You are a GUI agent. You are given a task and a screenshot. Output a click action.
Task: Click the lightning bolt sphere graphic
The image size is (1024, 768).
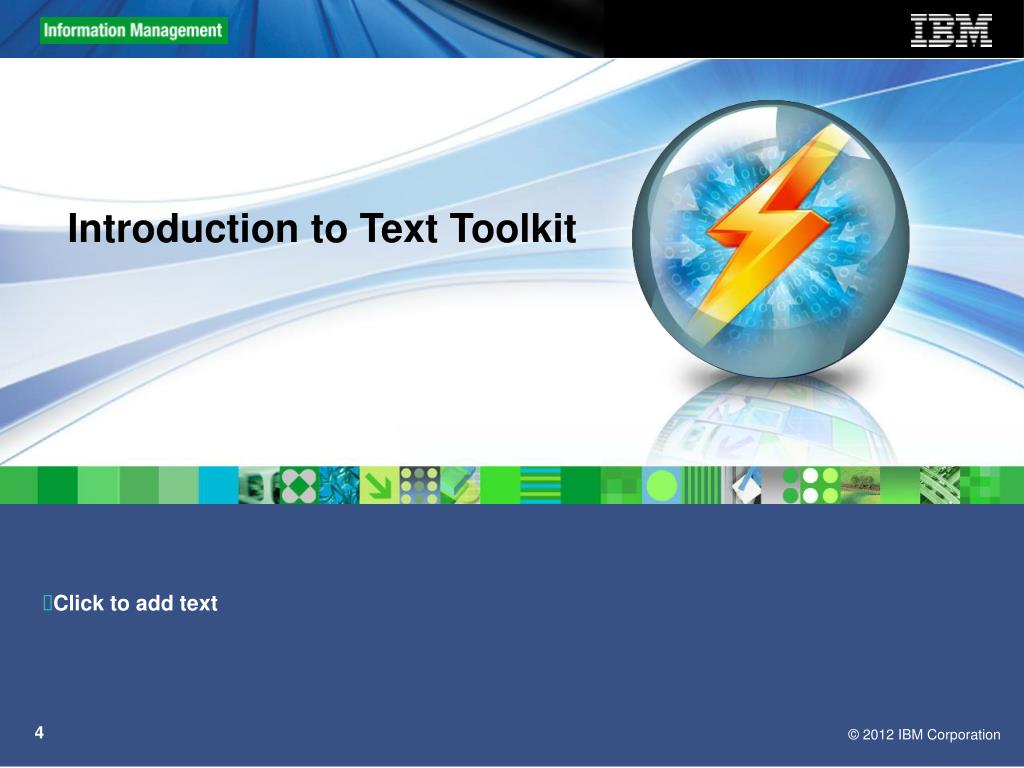pyautogui.click(x=771, y=239)
